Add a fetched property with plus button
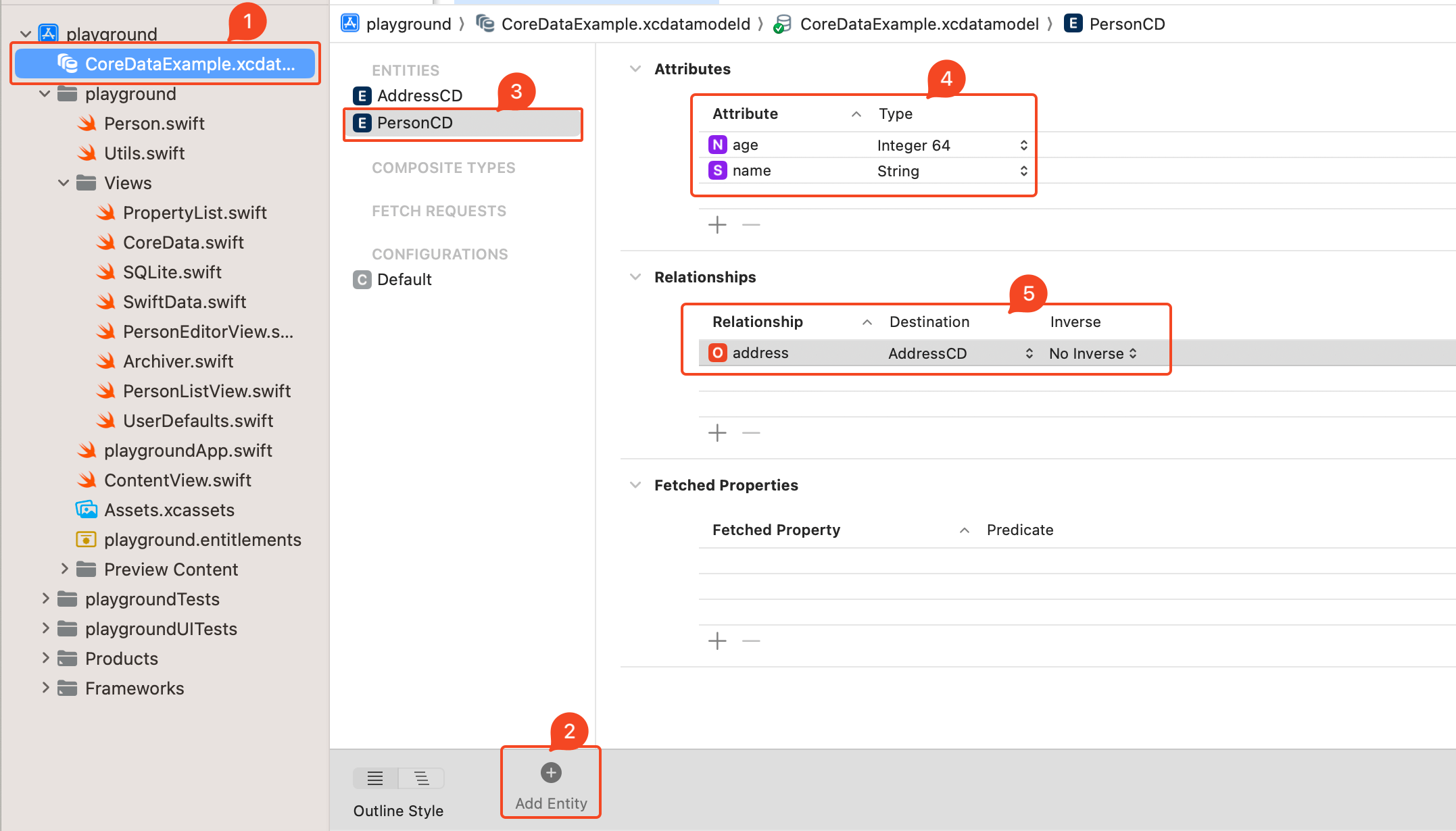The width and height of the screenshot is (1456, 831). (x=717, y=640)
